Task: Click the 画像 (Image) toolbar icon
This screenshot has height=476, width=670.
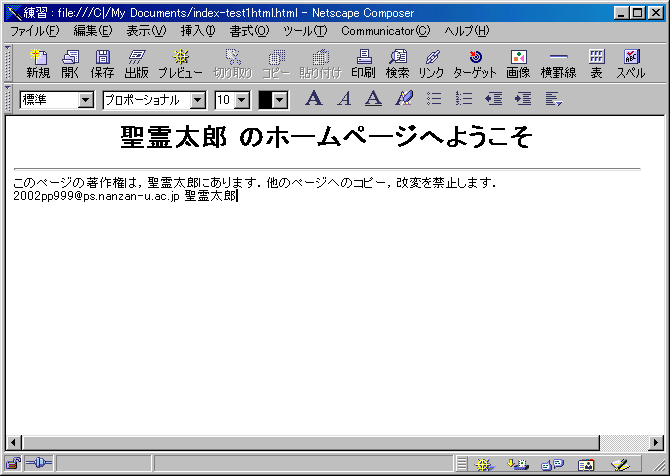Action: pos(518,63)
